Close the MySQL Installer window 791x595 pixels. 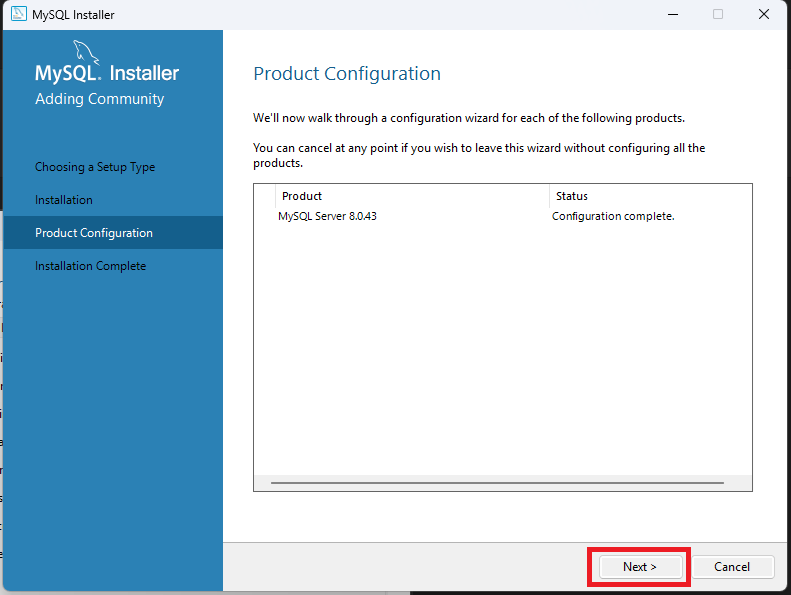coord(764,14)
